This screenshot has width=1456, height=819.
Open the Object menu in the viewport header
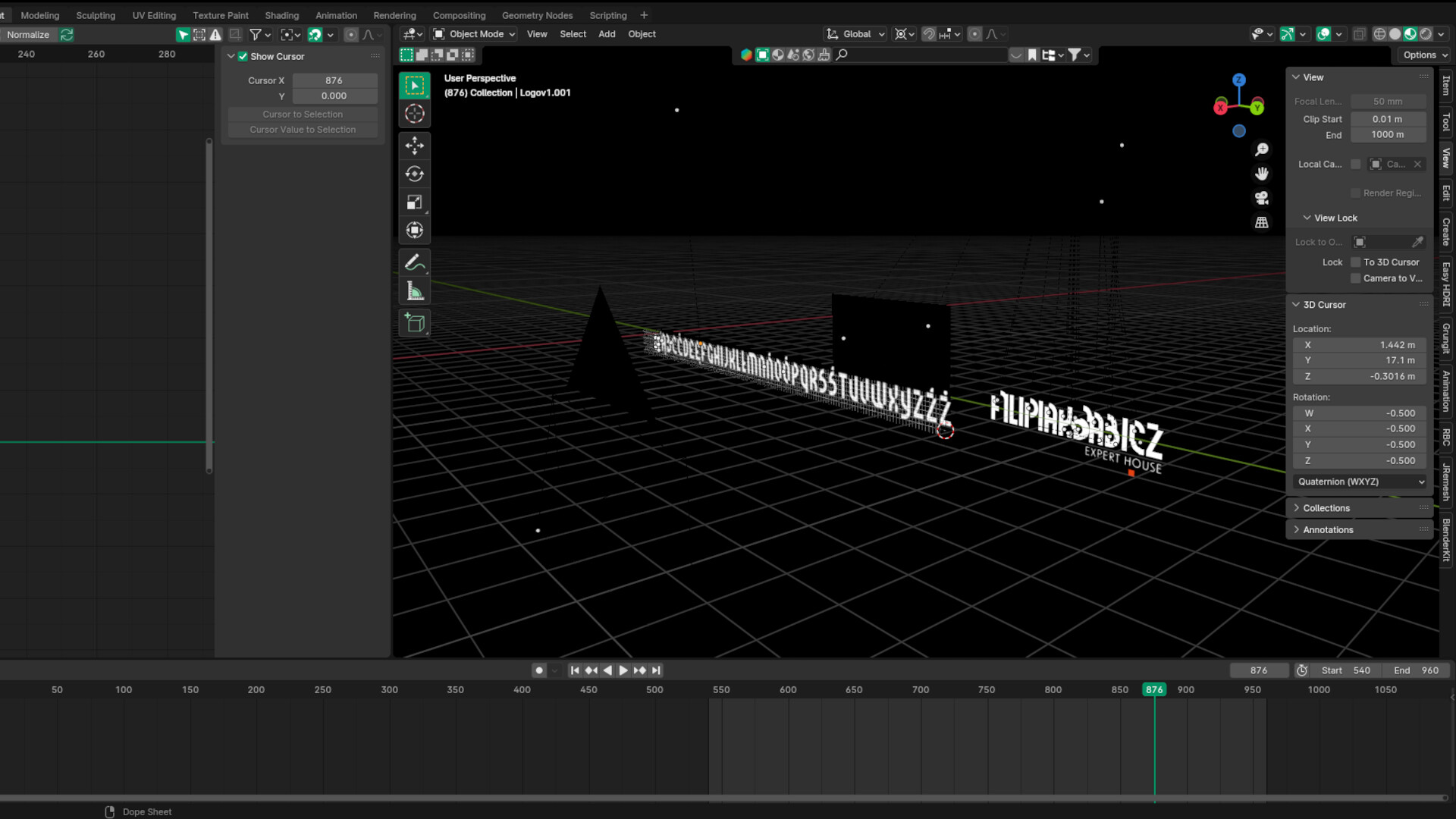pyautogui.click(x=642, y=33)
